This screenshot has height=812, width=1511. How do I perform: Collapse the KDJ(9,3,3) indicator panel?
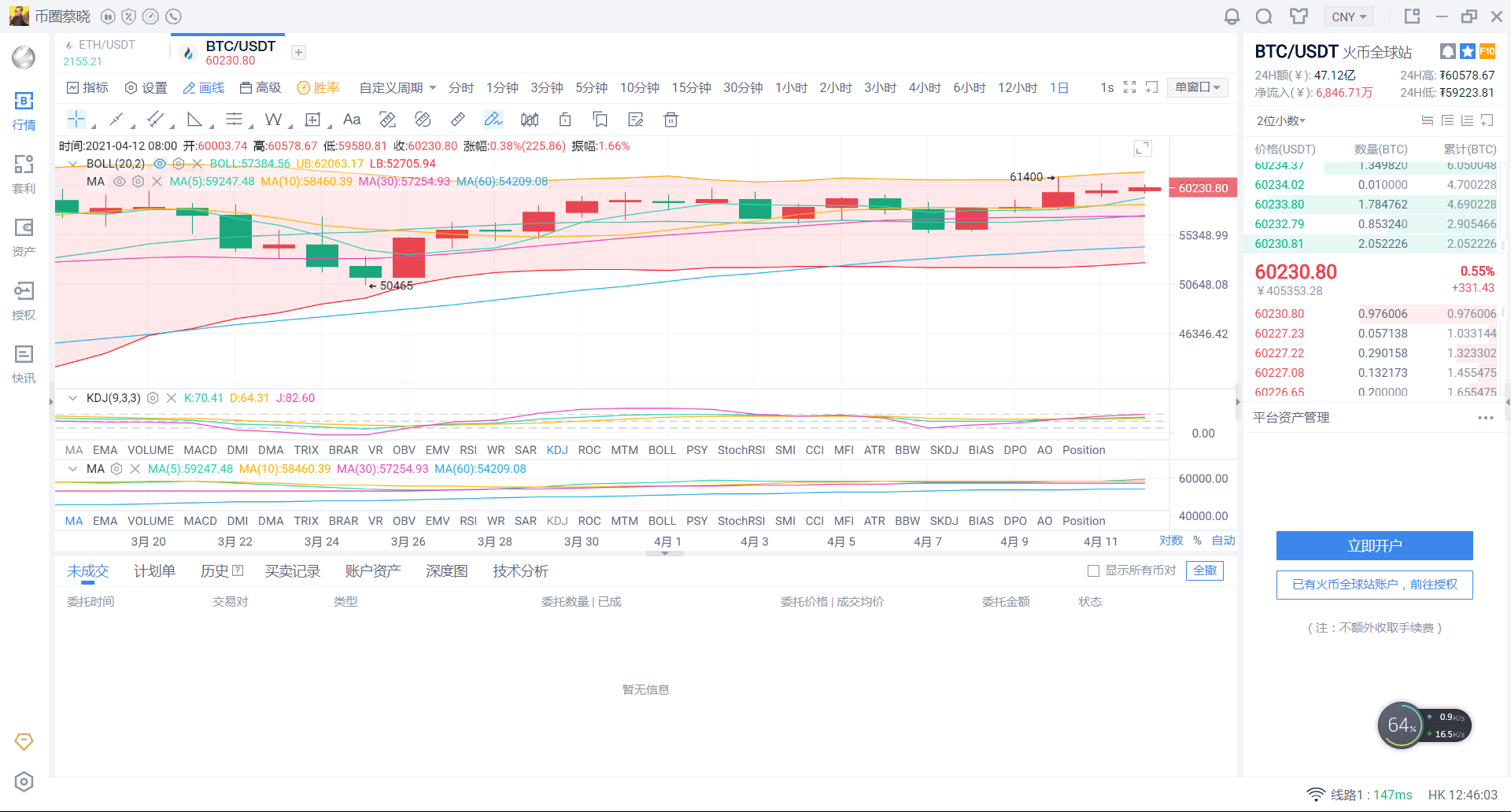coord(72,398)
